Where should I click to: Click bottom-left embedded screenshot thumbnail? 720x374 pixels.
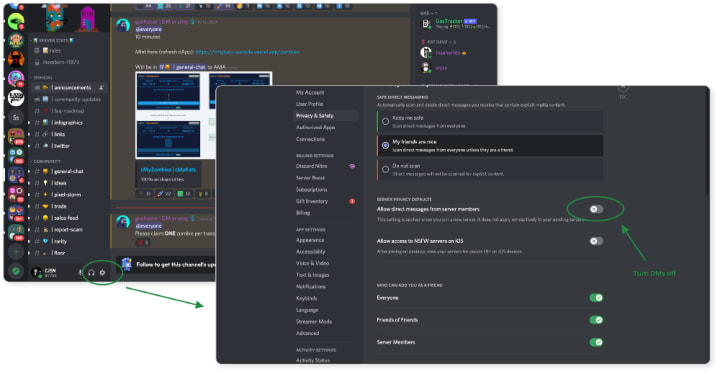[x=169, y=139]
